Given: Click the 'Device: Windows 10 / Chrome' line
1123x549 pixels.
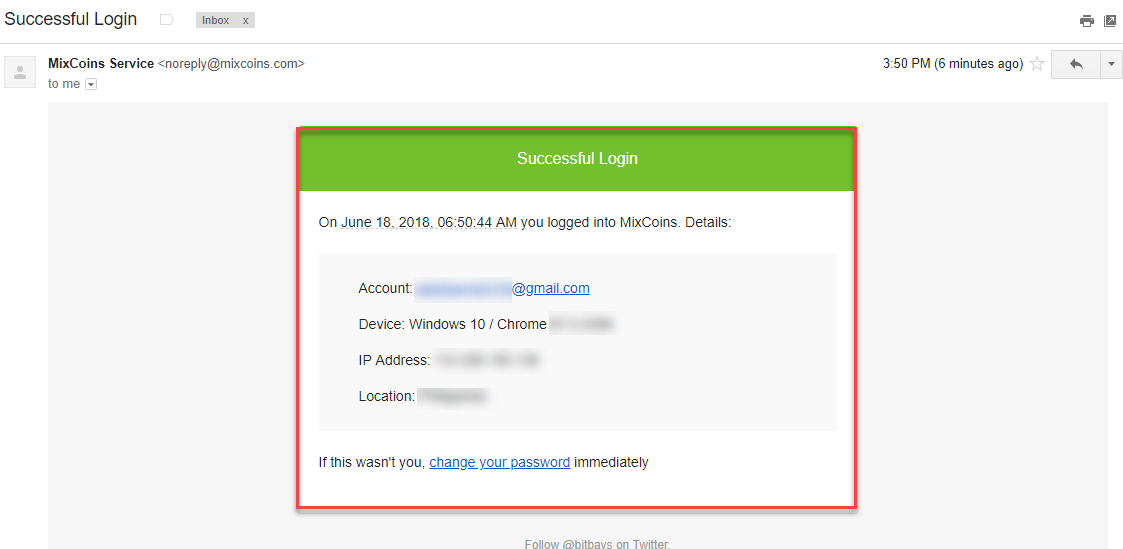Looking at the screenshot, I should click(x=453, y=324).
